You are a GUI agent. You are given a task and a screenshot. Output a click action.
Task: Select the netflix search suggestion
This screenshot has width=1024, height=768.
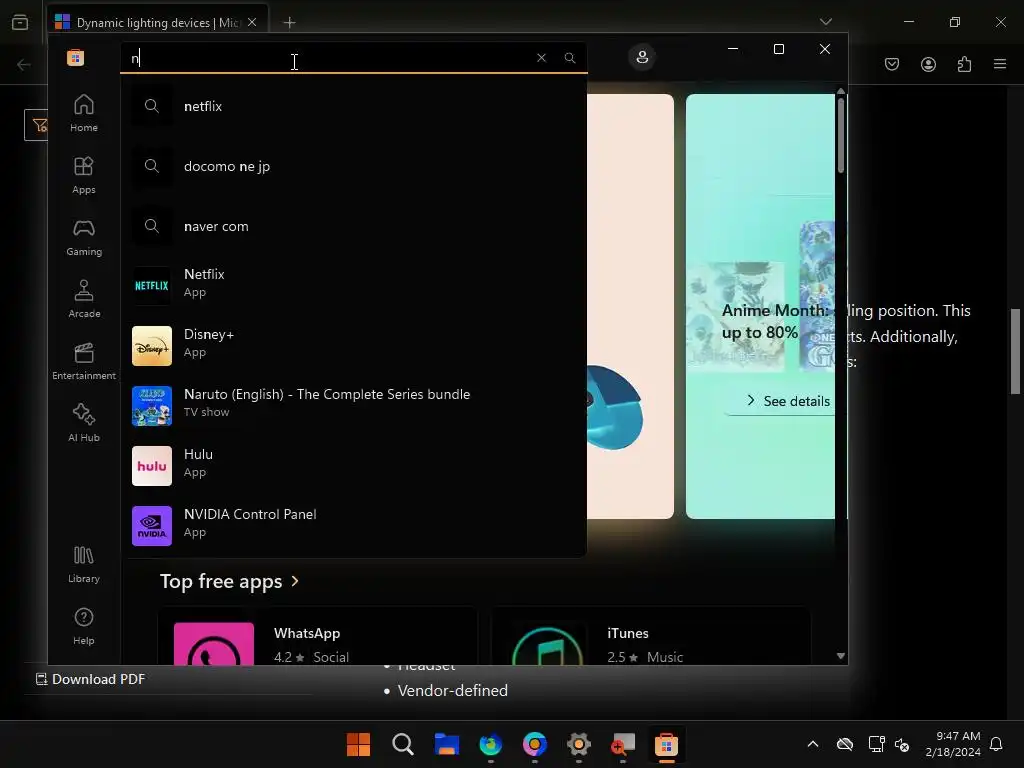point(354,106)
